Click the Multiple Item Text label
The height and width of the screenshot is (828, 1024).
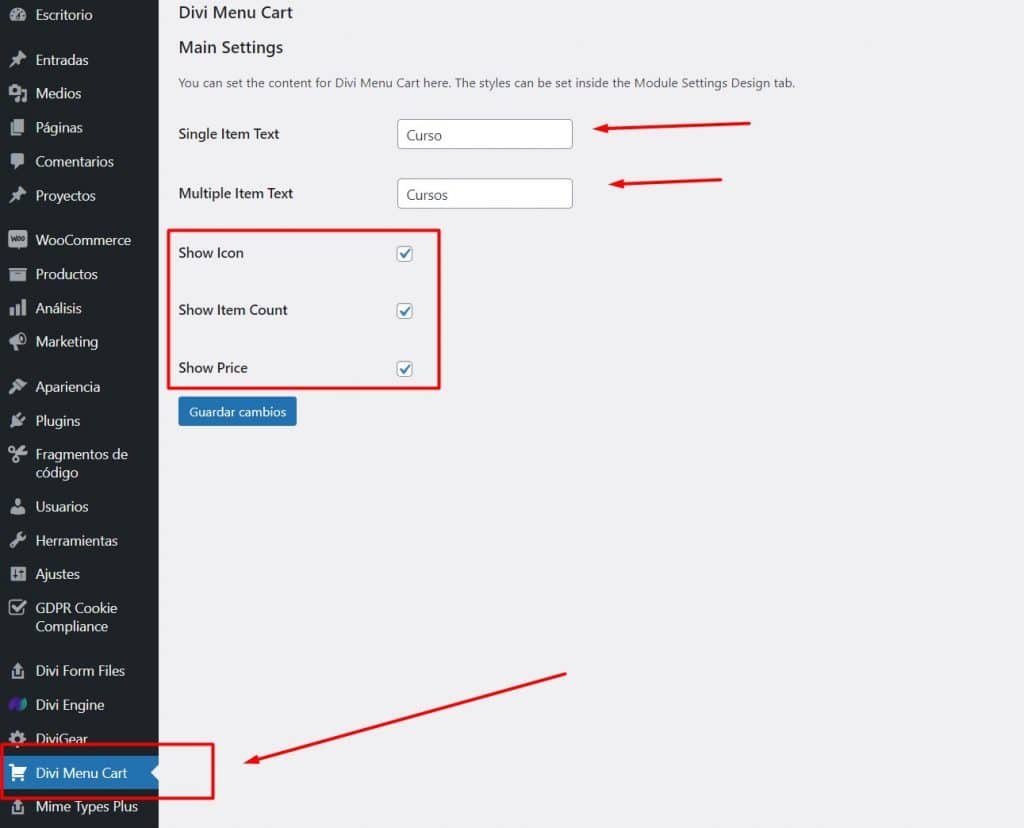[236, 193]
